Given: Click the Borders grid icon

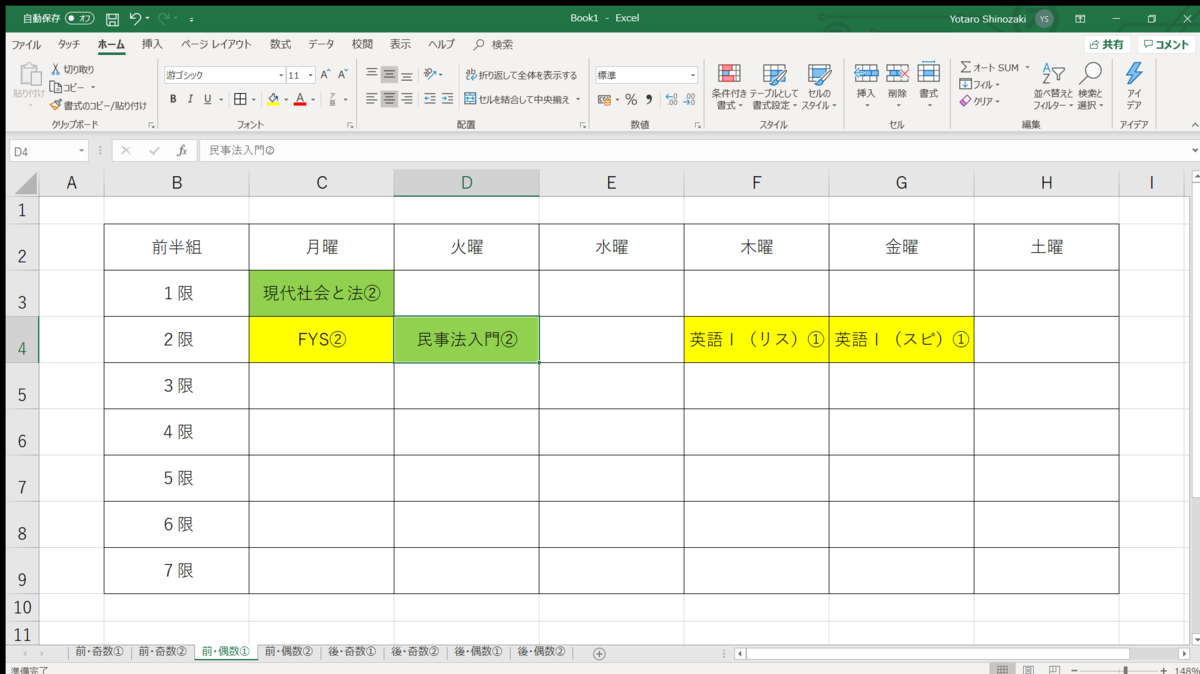Looking at the screenshot, I should (x=240, y=99).
